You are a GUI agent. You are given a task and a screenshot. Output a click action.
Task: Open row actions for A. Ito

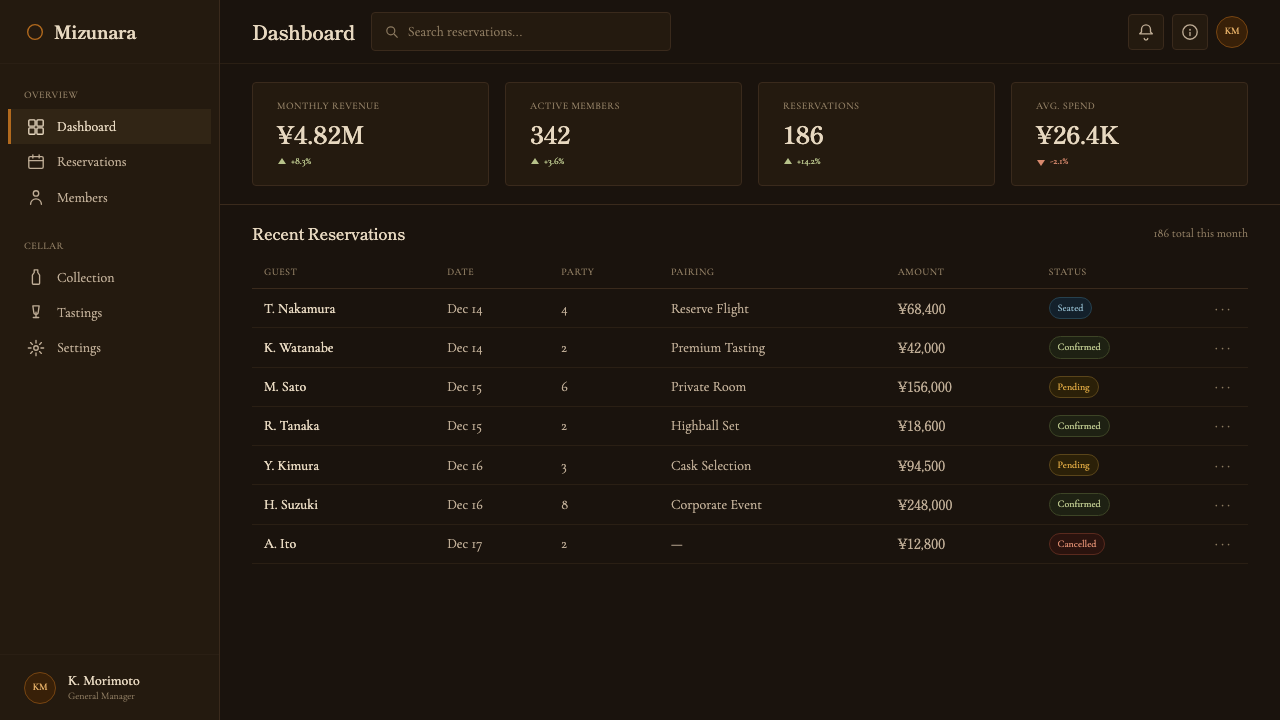coord(1222,544)
